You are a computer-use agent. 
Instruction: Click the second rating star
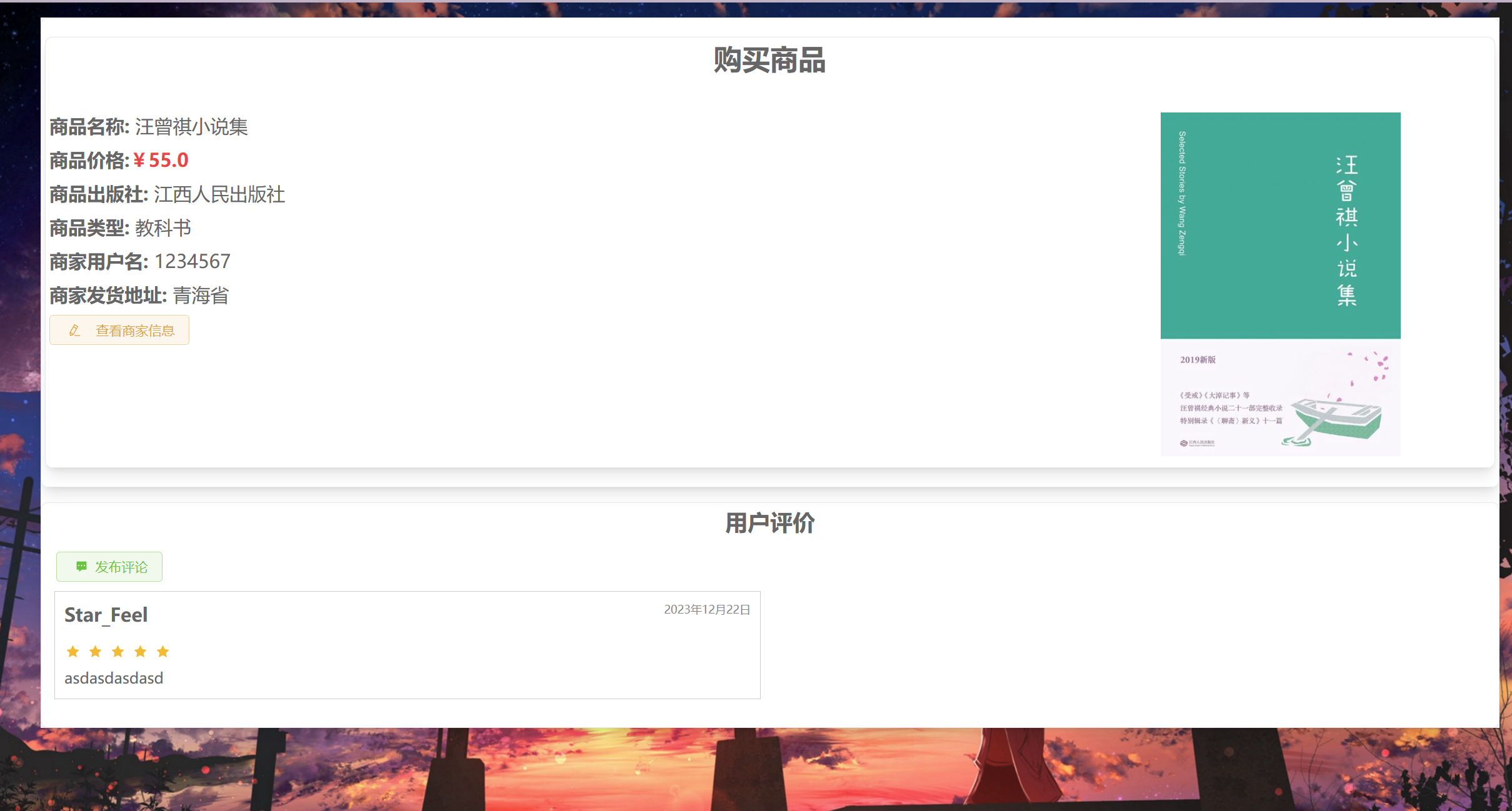[x=95, y=652]
